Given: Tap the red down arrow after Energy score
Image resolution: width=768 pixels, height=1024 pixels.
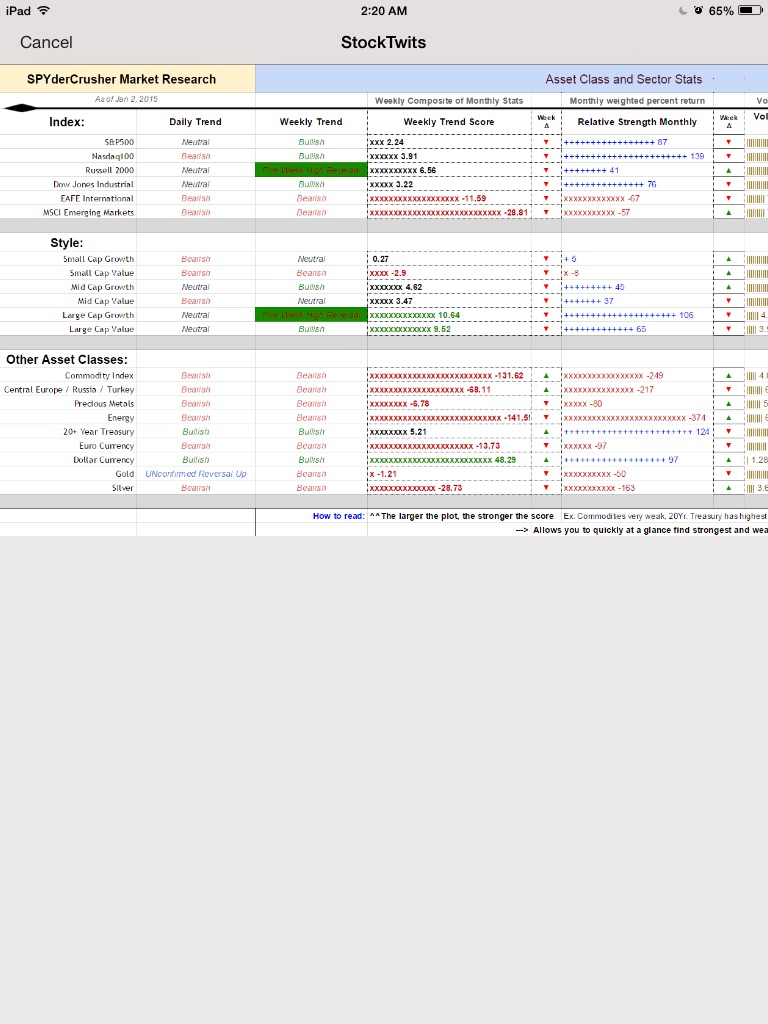Looking at the screenshot, I should 546,418.
